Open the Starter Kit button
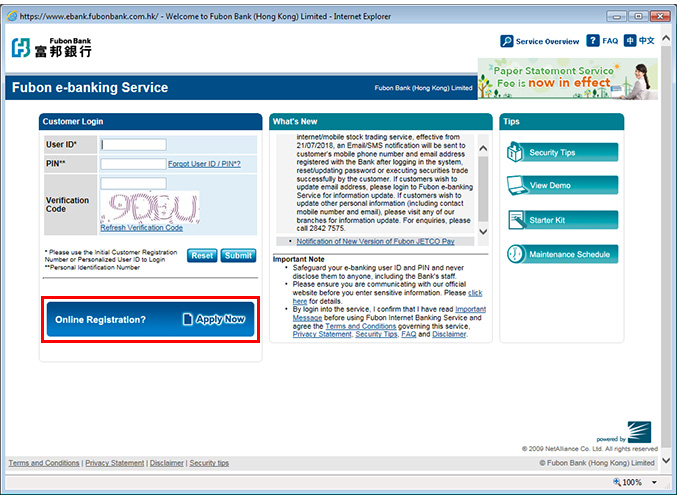 [563, 220]
